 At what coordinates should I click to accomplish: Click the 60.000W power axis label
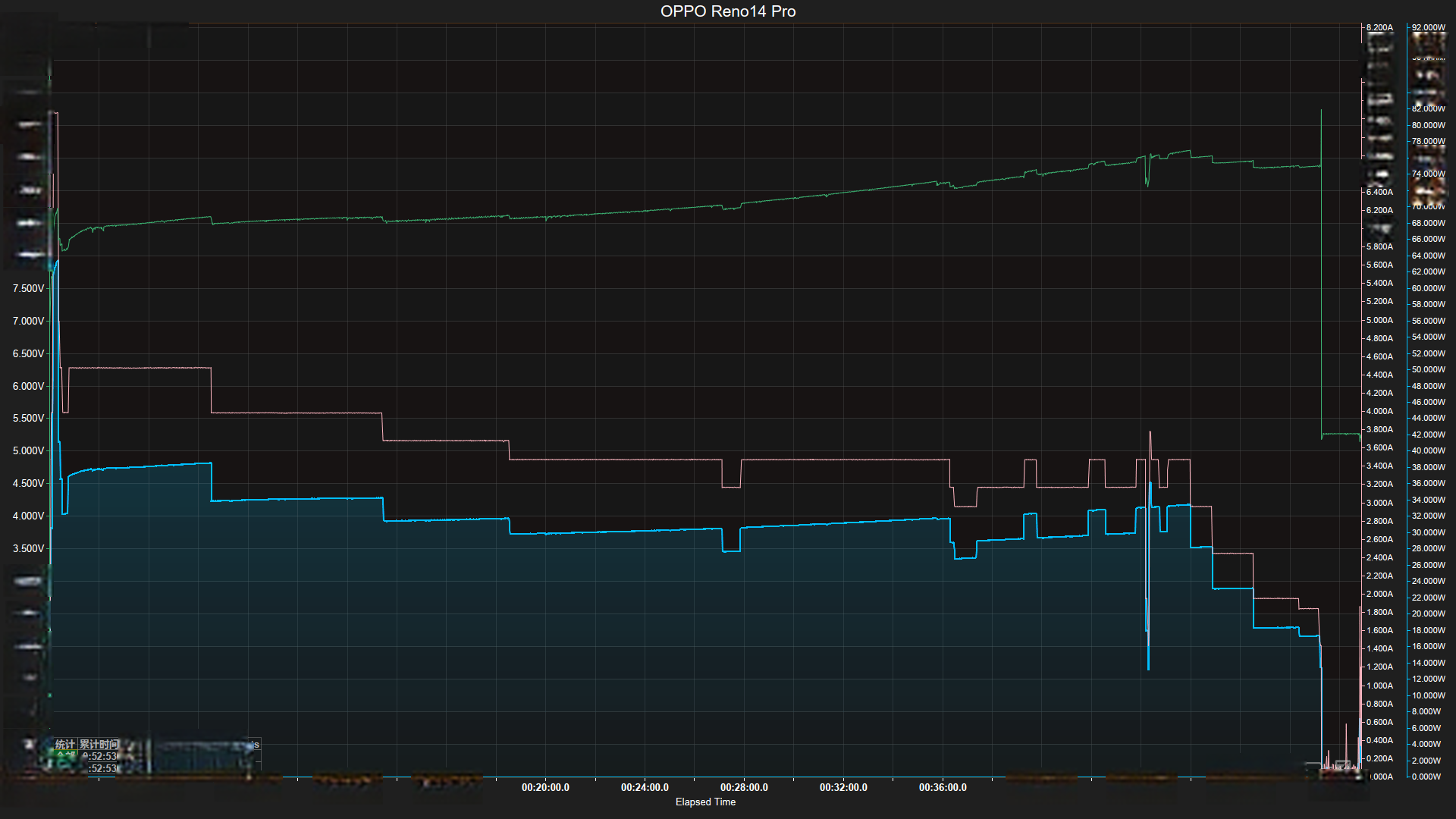click(x=1429, y=288)
